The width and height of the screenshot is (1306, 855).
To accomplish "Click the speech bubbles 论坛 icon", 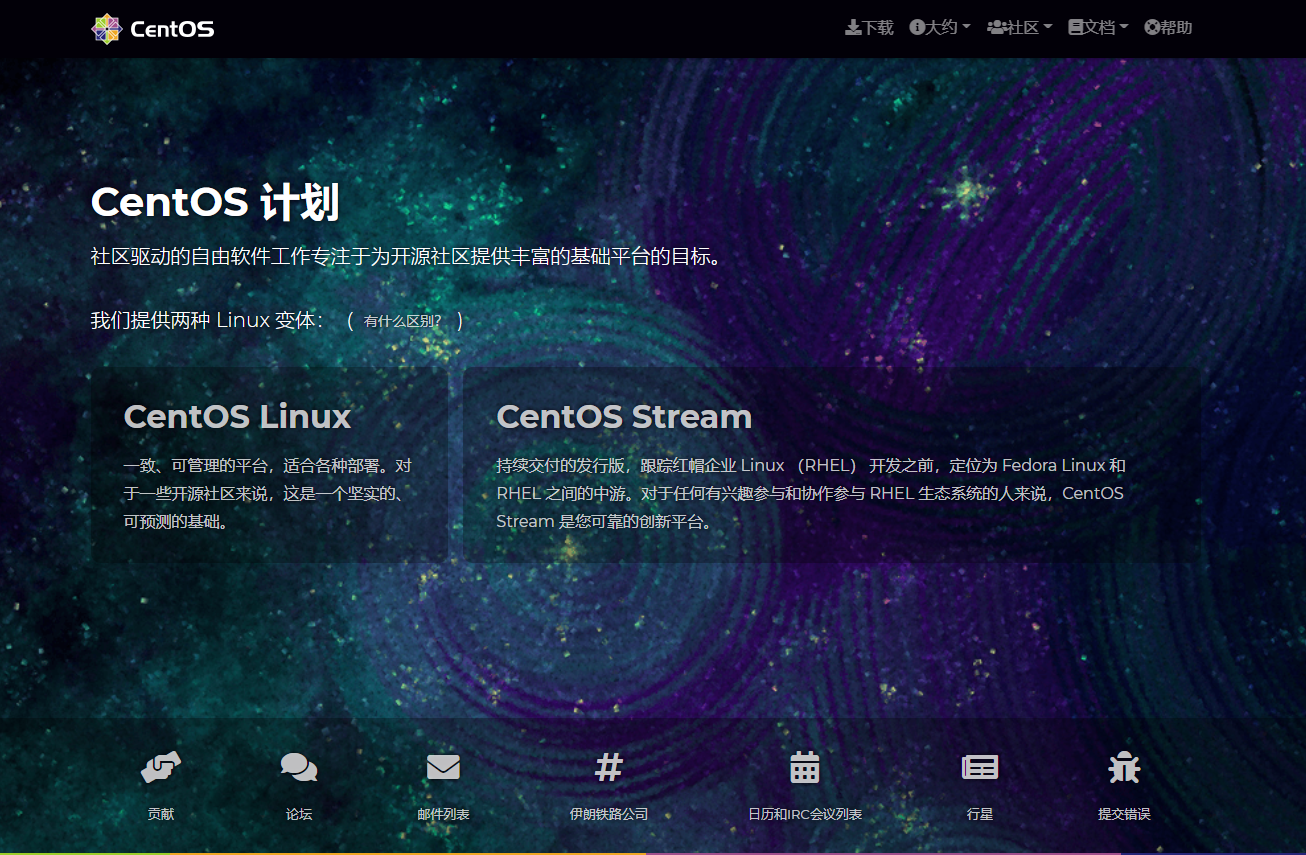I will 299,767.
